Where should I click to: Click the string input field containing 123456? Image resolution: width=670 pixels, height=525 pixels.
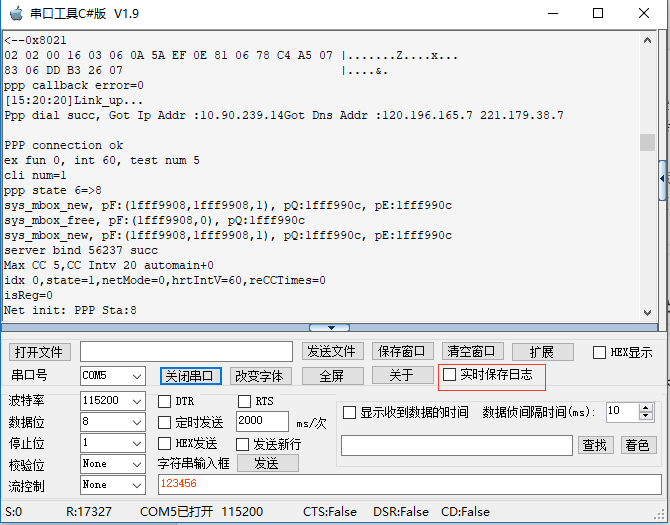coord(408,484)
